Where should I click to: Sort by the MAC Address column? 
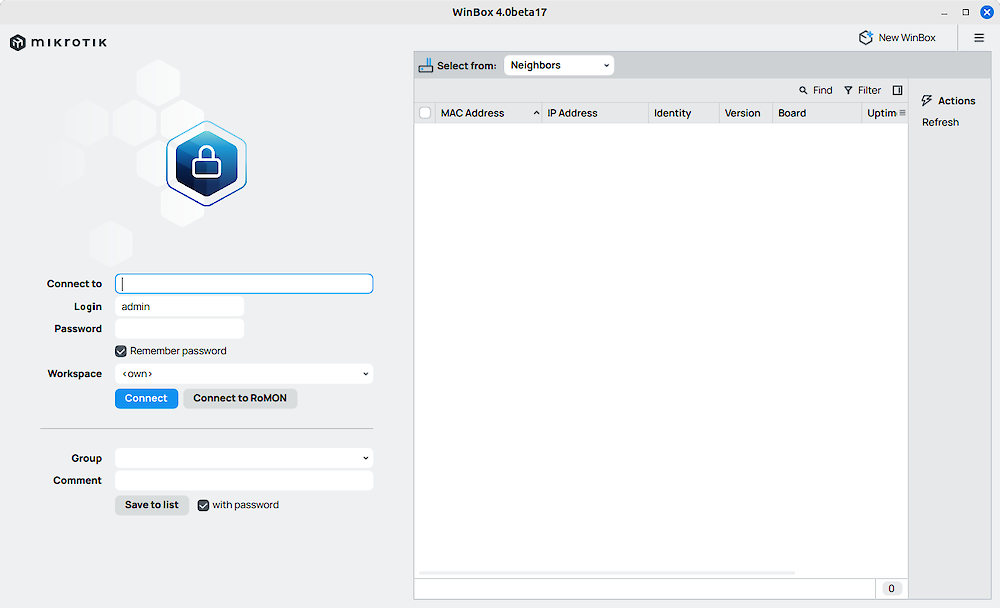point(489,113)
